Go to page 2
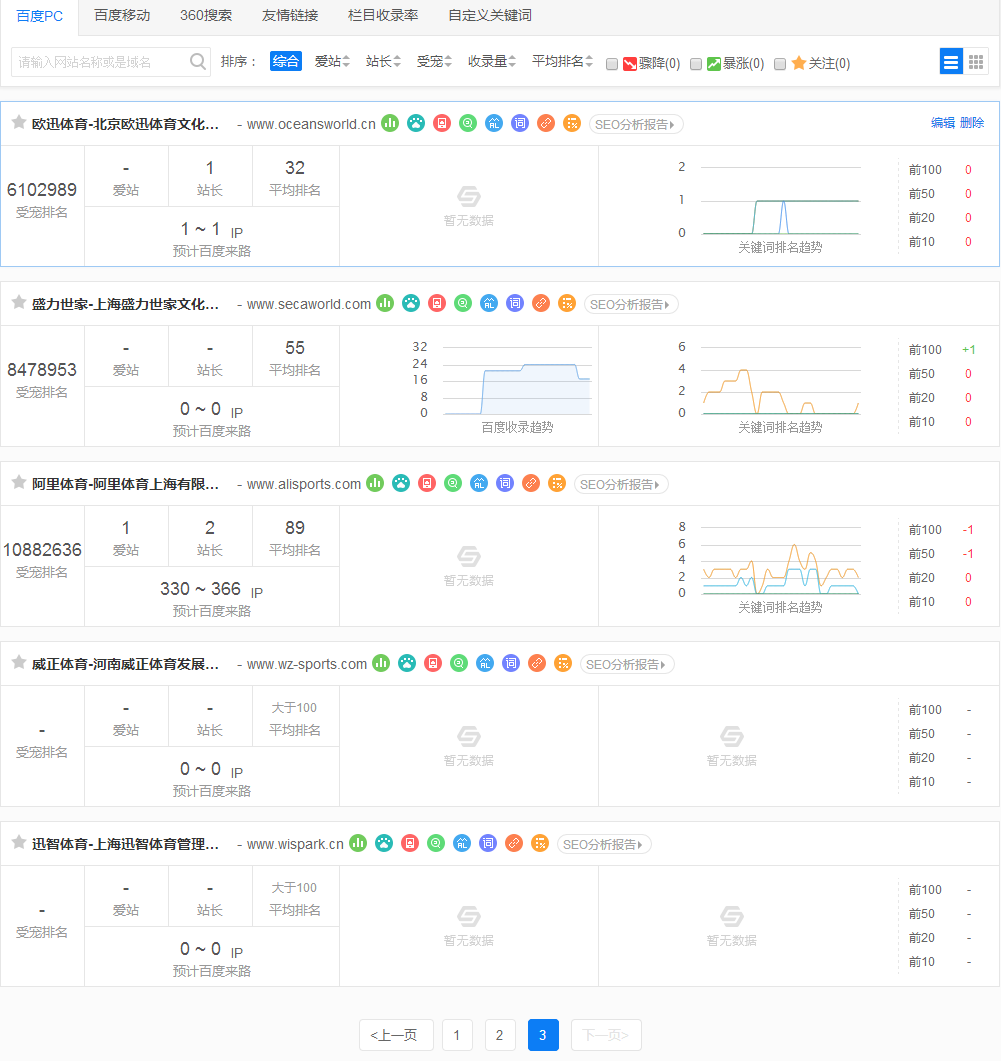 click(499, 1035)
